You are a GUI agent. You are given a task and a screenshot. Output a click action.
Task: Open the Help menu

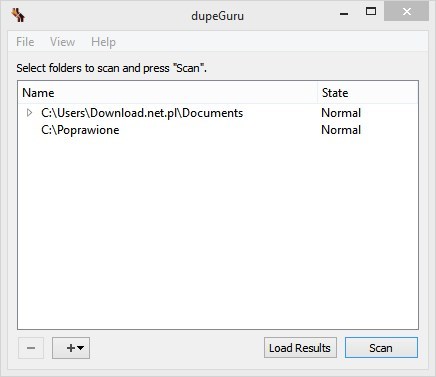click(103, 42)
